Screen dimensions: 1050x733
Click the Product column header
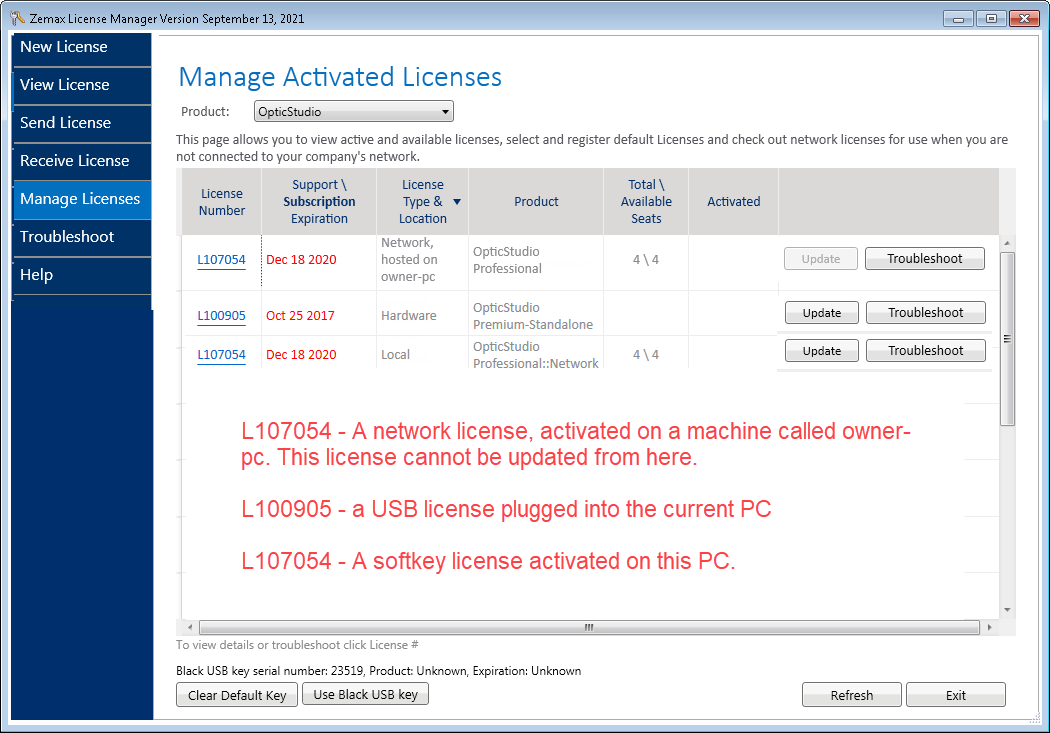coord(536,201)
